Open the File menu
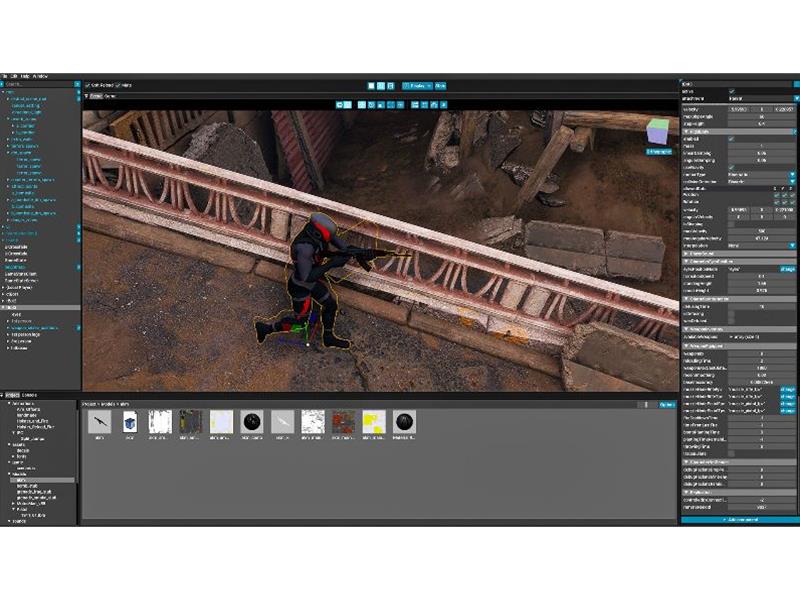This screenshot has height=600, width=800. pyautogui.click(x=4, y=76)
